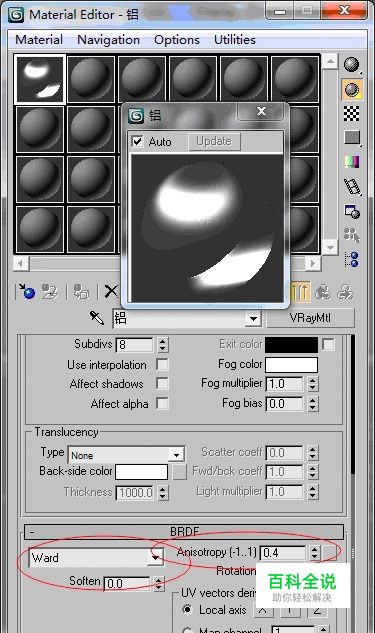Adjust the Anisotropy spinner arrows
This screenshot has width=375, height=633.
tap(314, 553)
